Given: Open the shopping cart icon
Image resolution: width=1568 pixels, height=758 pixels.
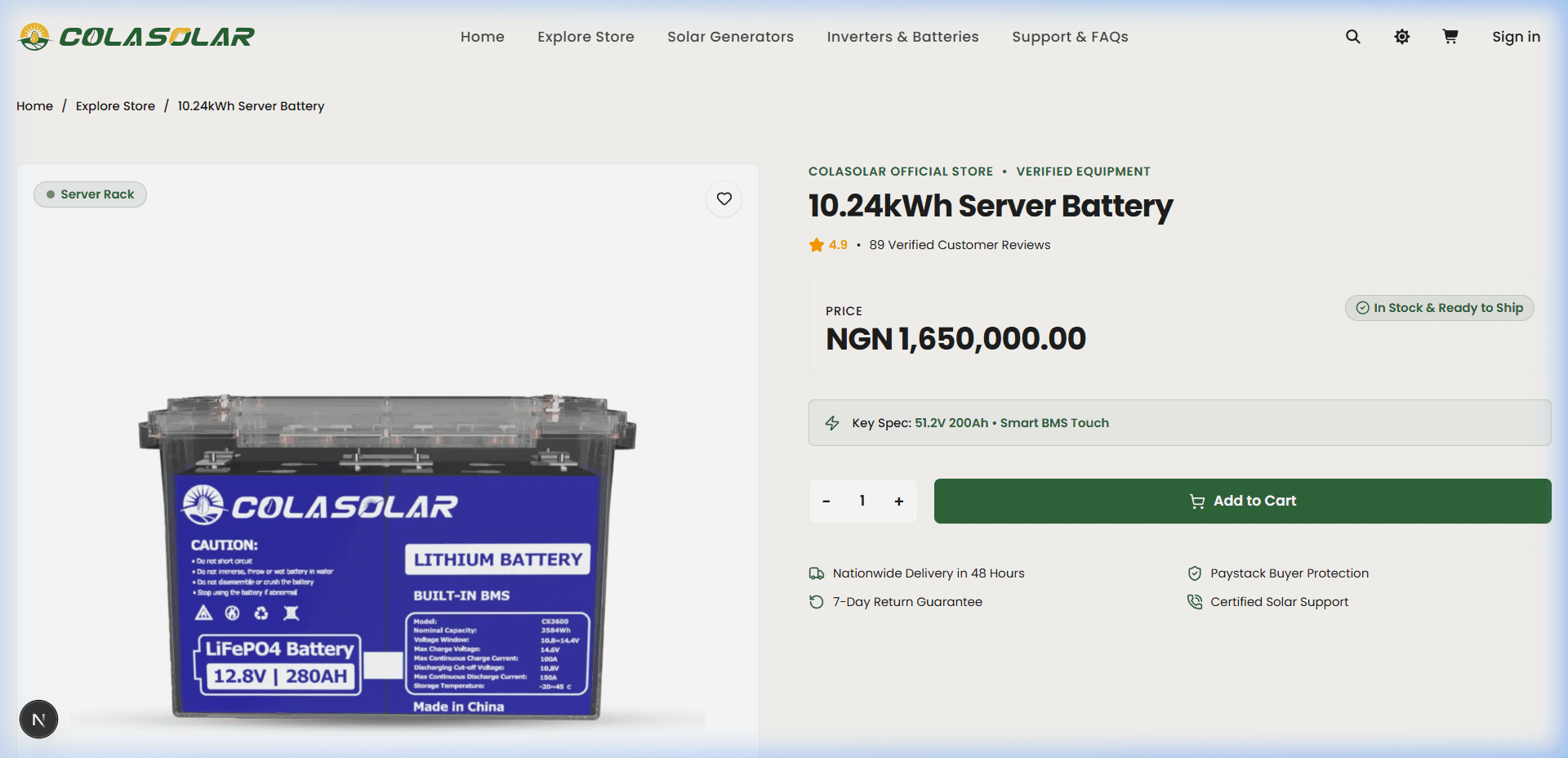Looking at the screenshot, I should (x=1450, y=37).
